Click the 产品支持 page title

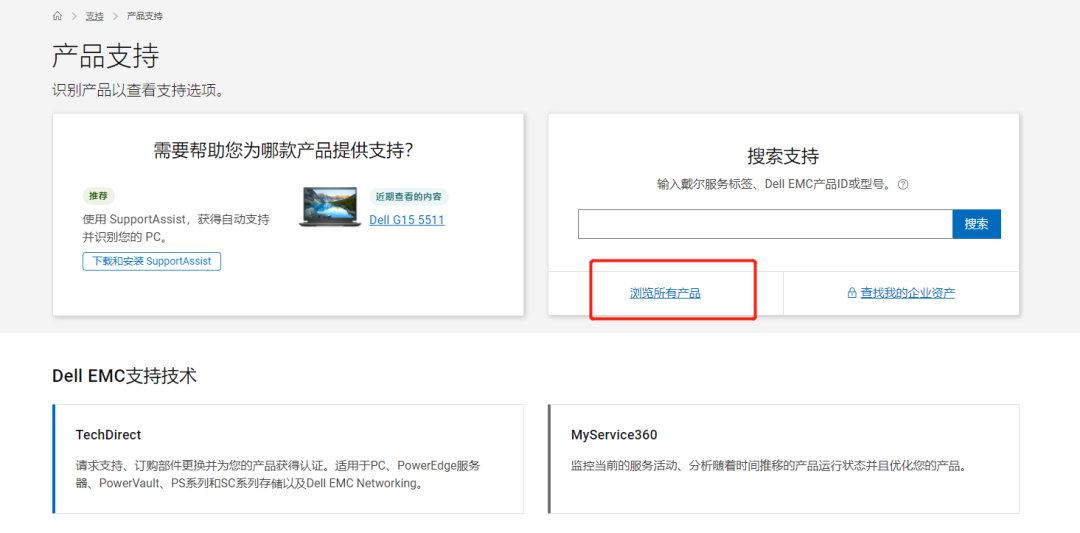coord(106,56)
